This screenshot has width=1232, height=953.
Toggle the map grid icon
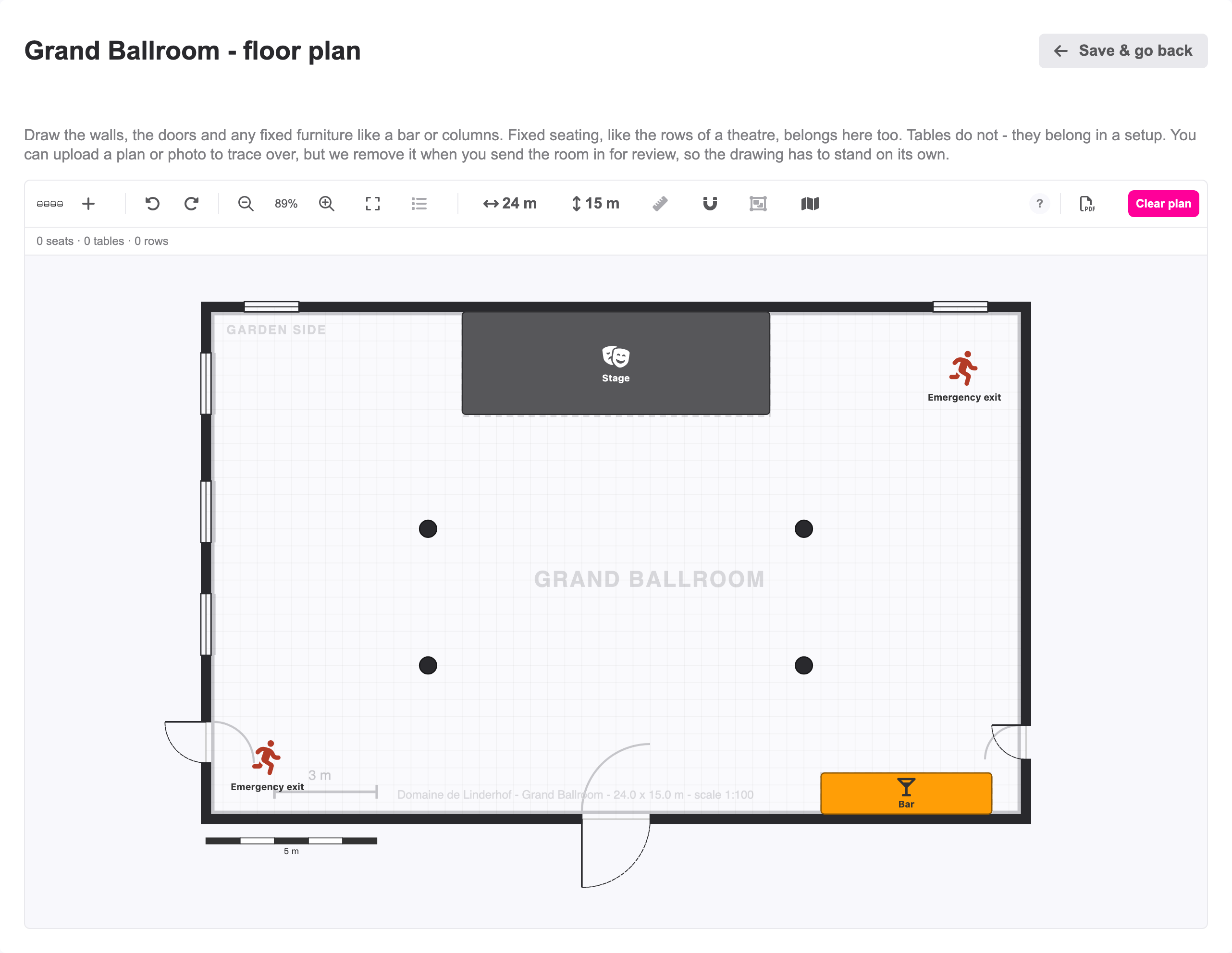coord(810,204)
